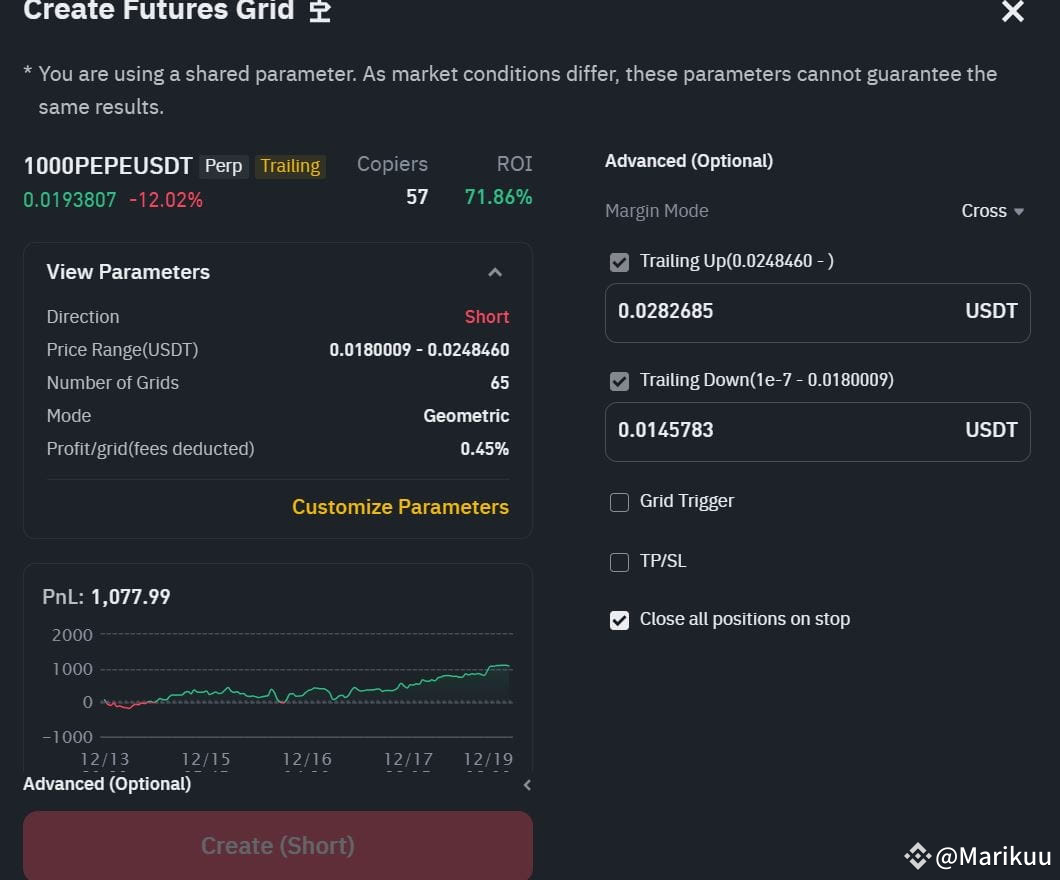Screen dimensions: 1060x880
Task: Click the Perp label badge
Action: click(223, 166)
